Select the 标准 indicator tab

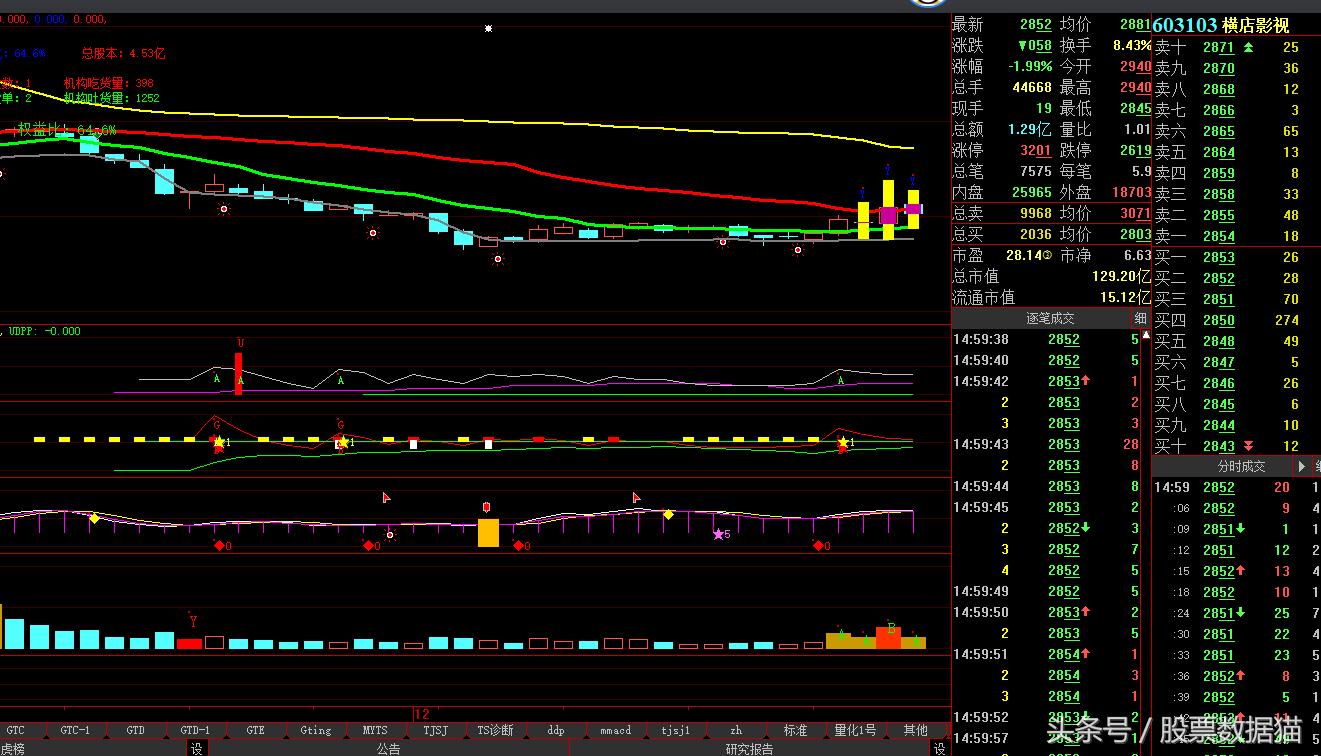pyautogui.click(x=795, y=730)
